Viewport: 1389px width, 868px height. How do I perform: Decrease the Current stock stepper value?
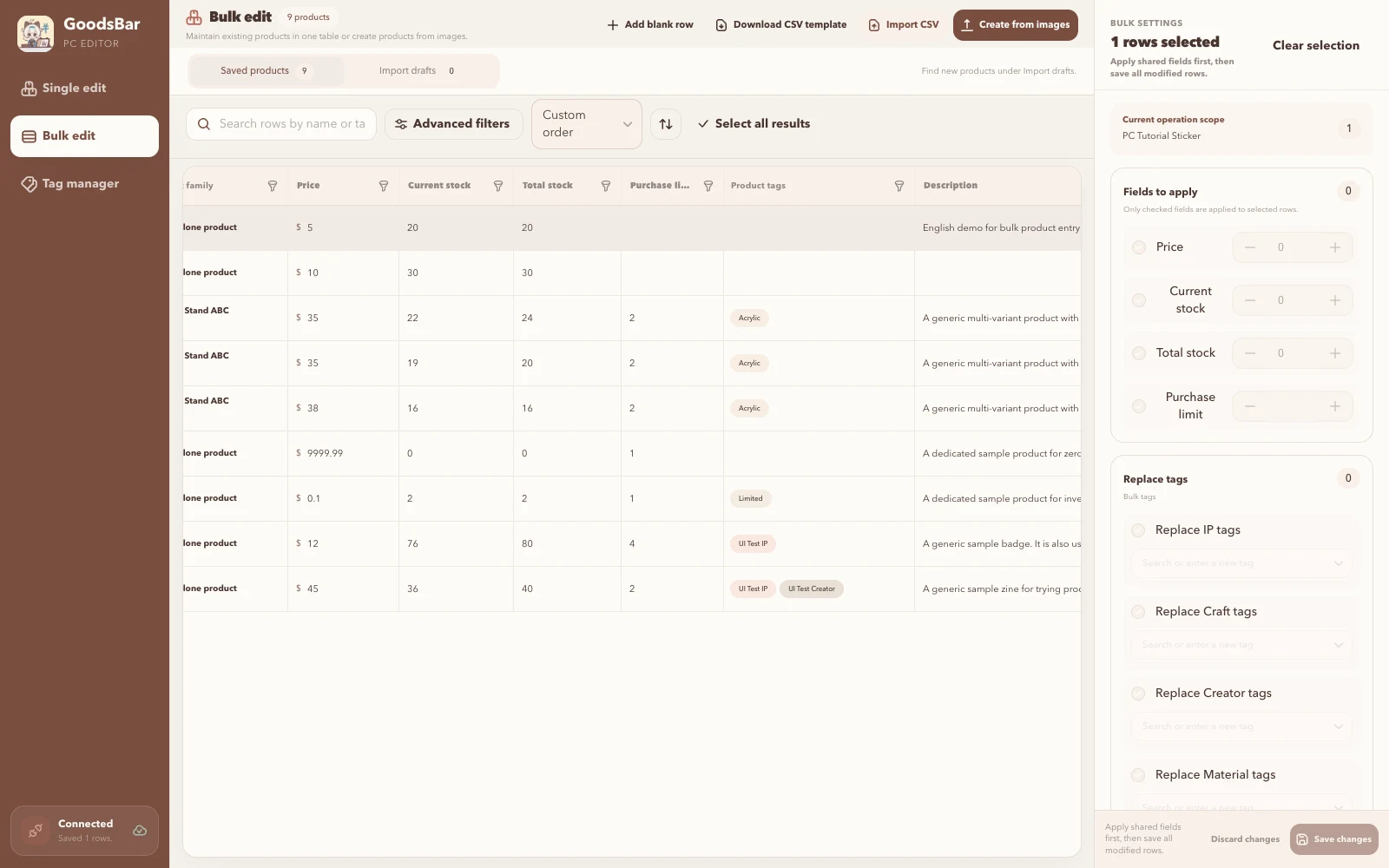coord(1250,300)
